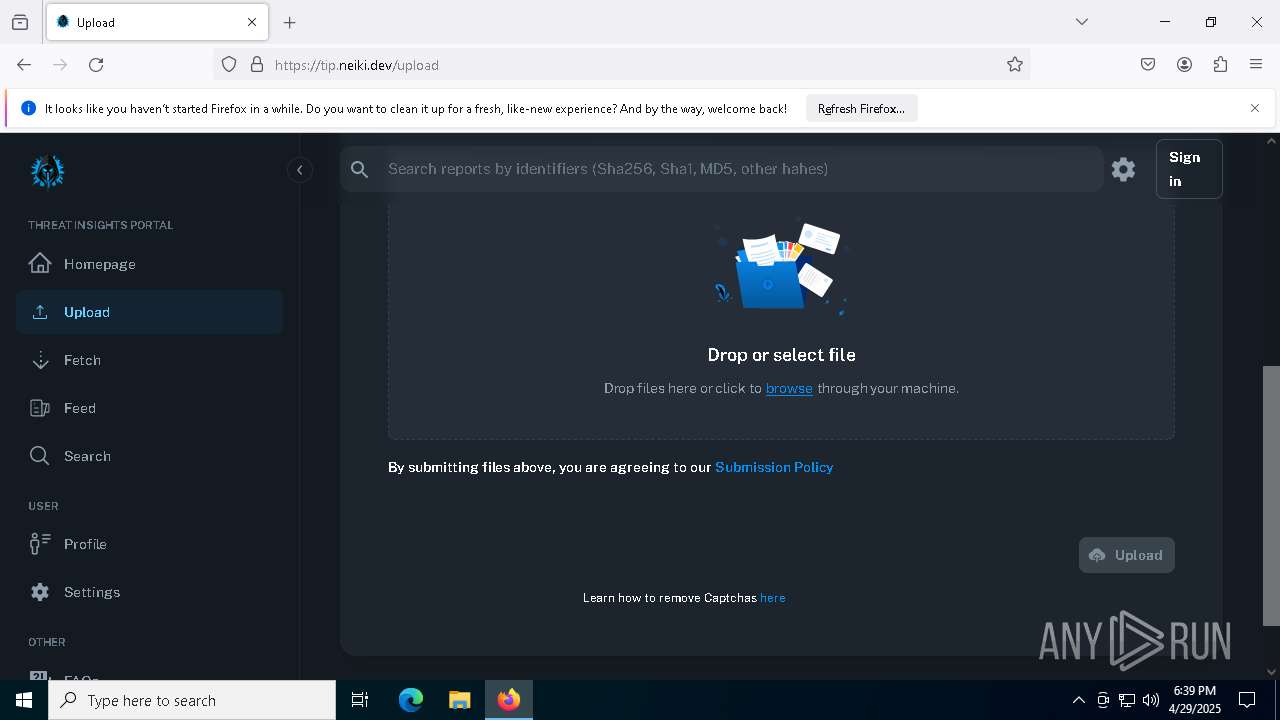Click the browser forward arrow

(x=60, y=65)
